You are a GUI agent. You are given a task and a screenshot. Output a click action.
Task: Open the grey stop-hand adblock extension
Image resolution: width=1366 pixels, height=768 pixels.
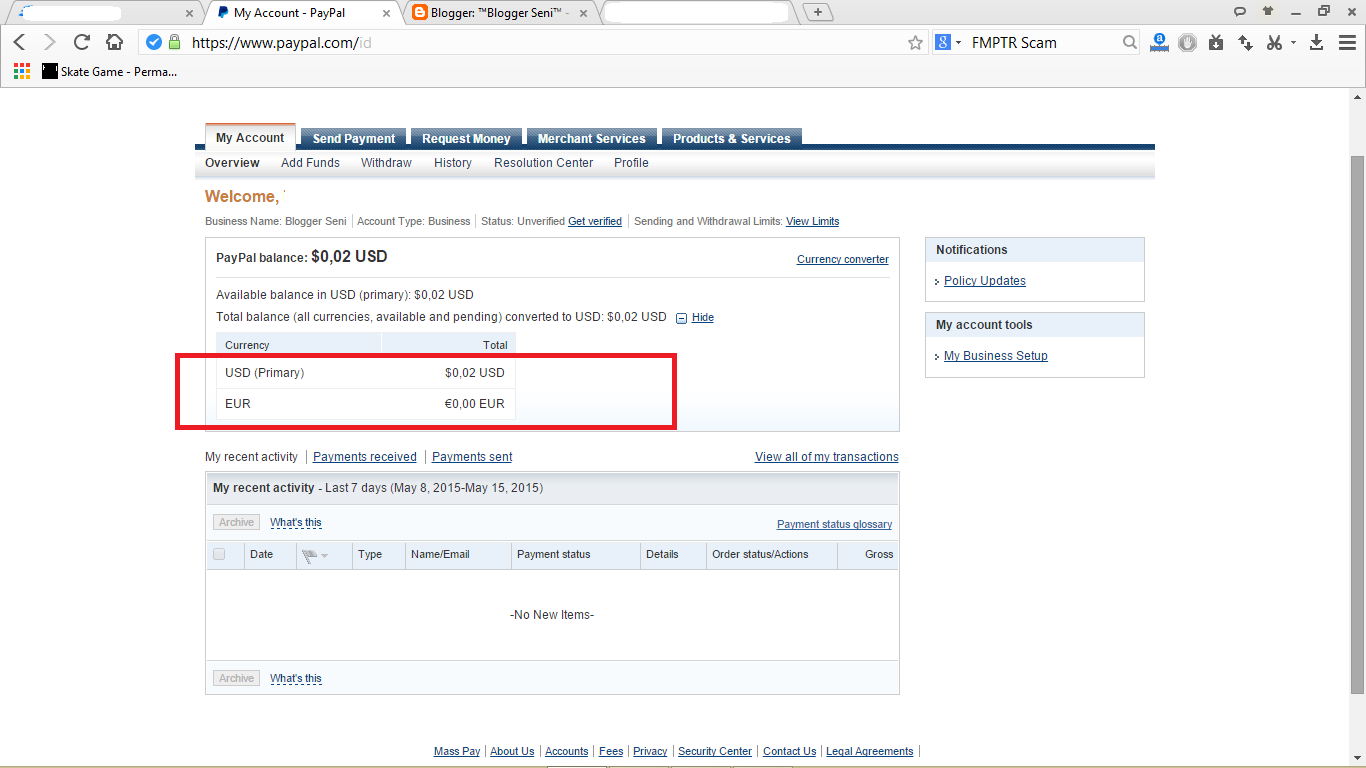1187,42
